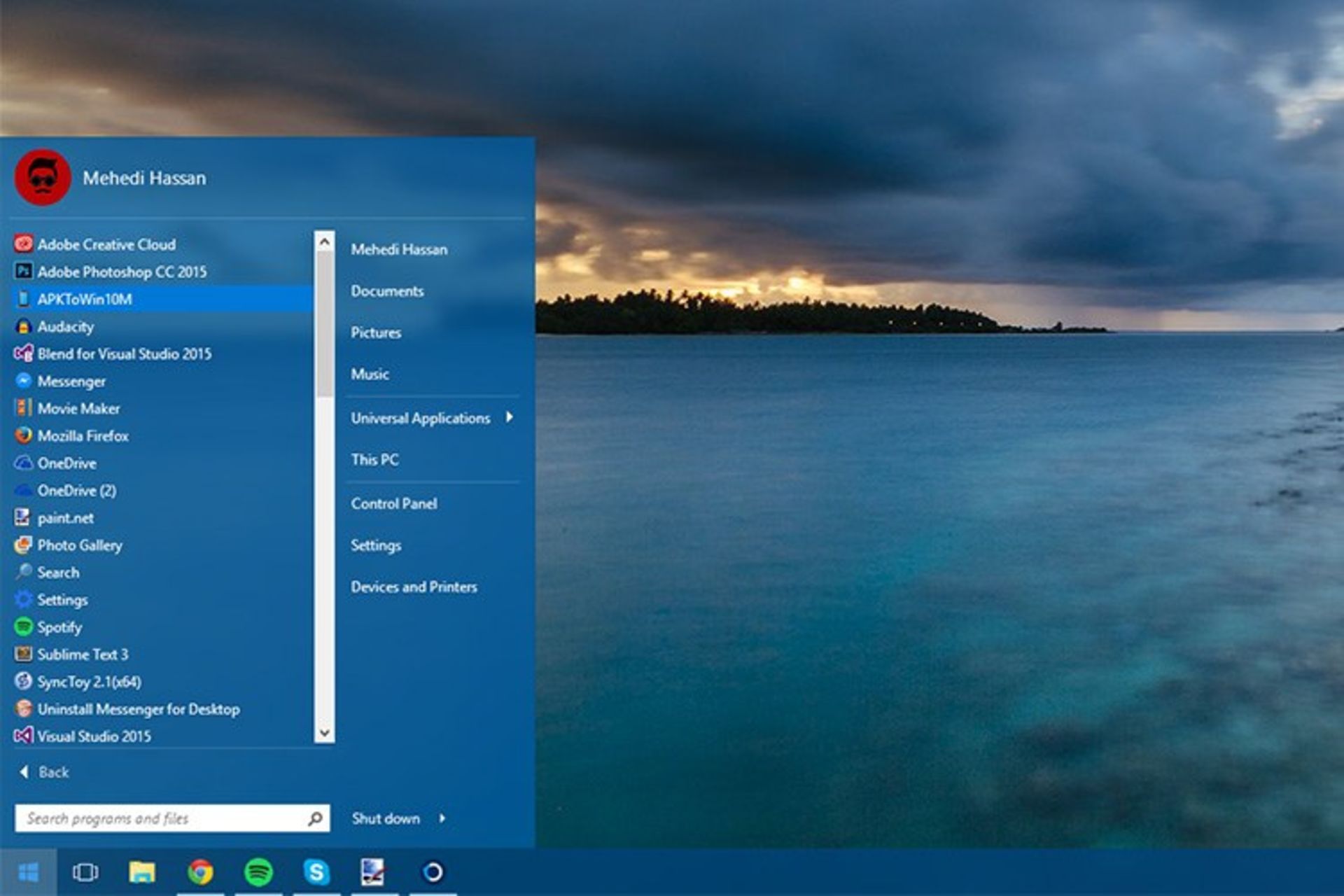Viewport: 1344px width, 896px height.
Task: Click the magnifier in search box
Action: [315, 818]
